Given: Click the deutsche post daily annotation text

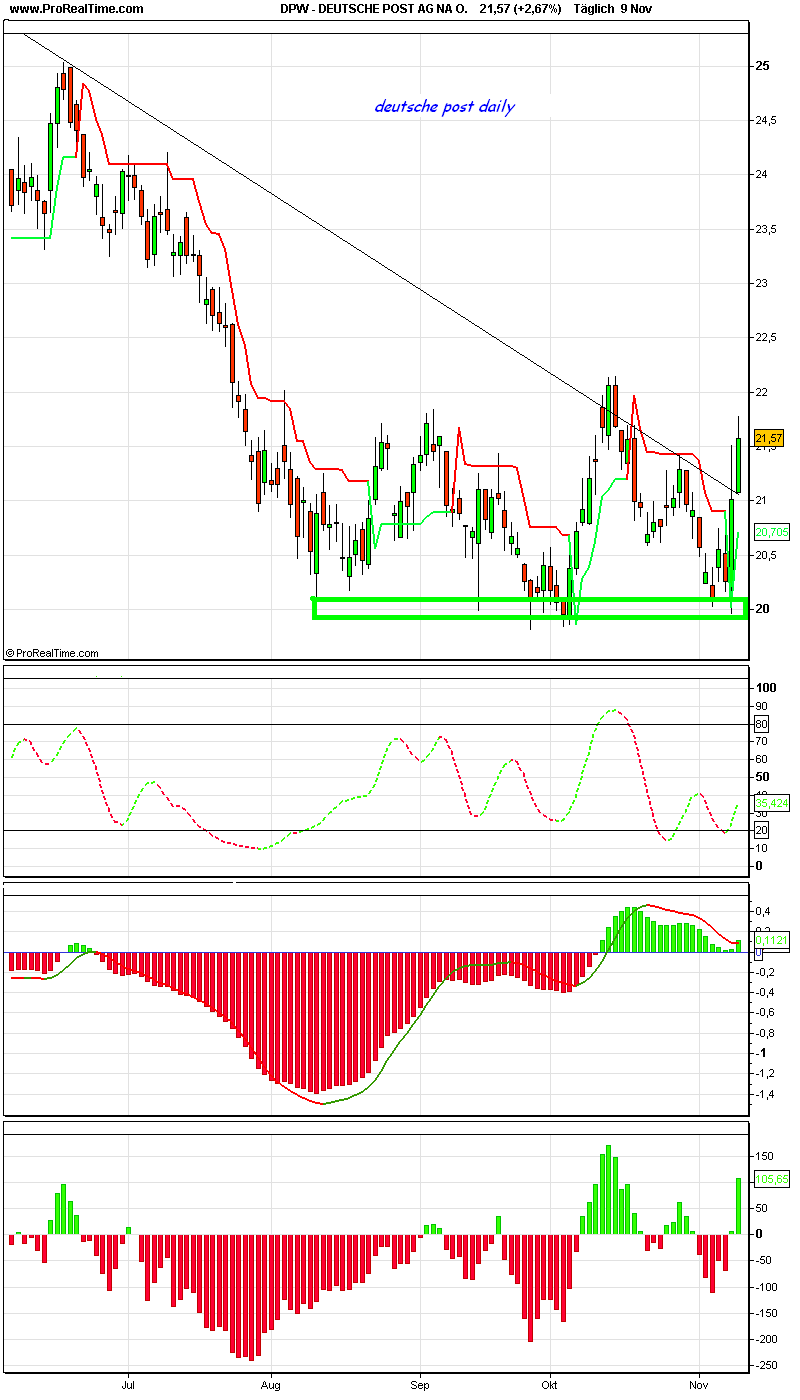Looking at the screenshot, I should coord(444,106).
